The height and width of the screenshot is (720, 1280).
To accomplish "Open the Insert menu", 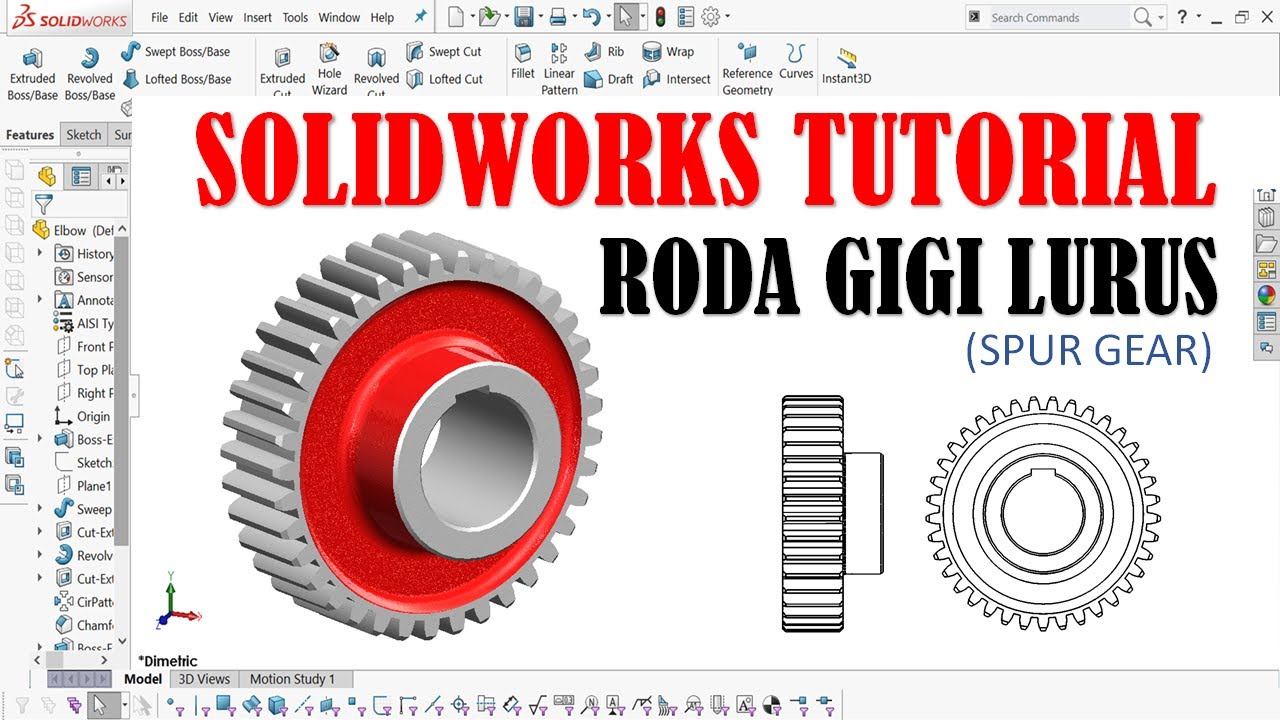I will click(x=257, y=17).
